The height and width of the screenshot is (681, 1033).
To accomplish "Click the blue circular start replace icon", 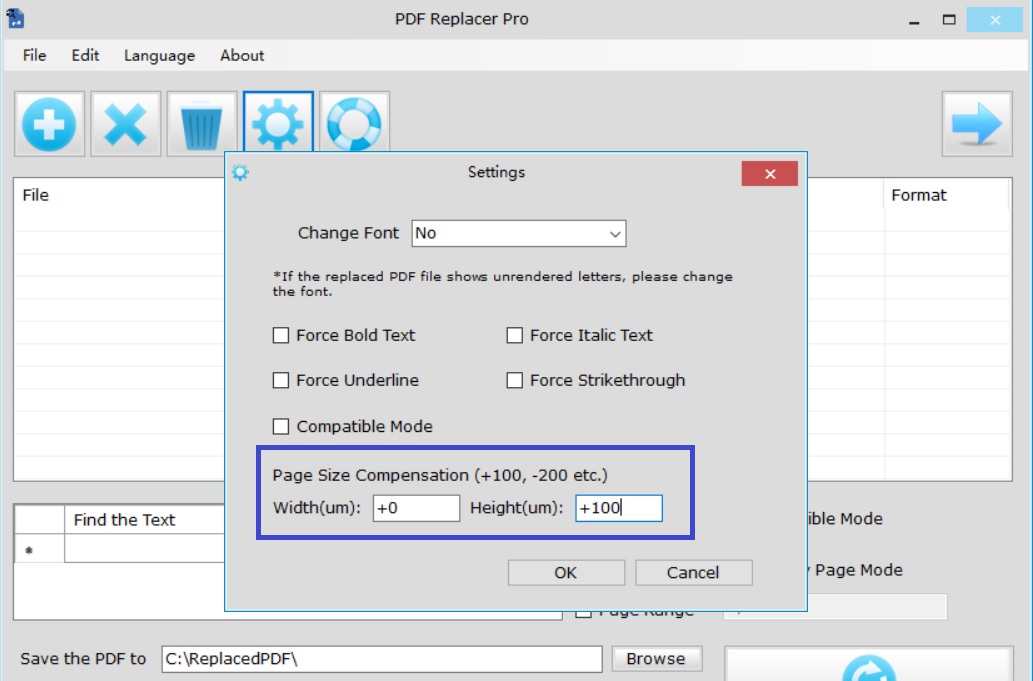I will point(869,668).
